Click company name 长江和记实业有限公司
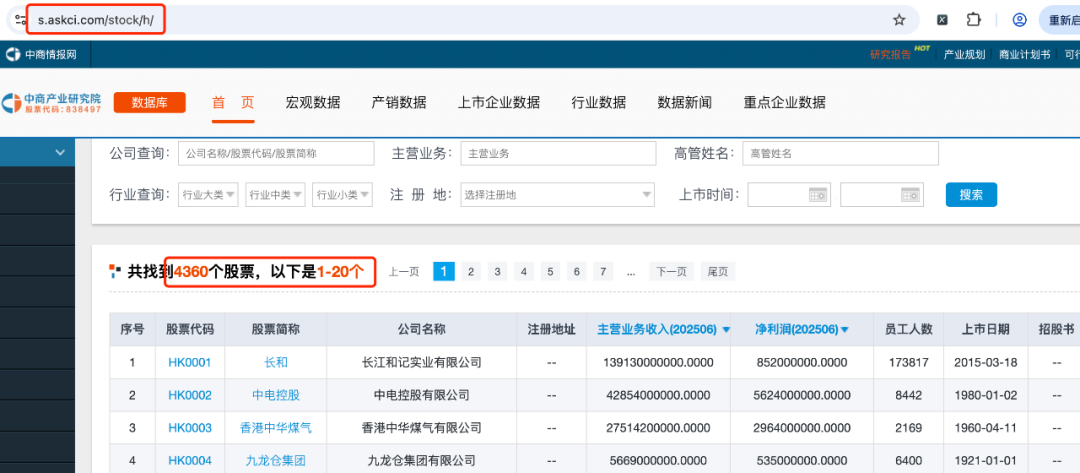 [x=422, y=362]
